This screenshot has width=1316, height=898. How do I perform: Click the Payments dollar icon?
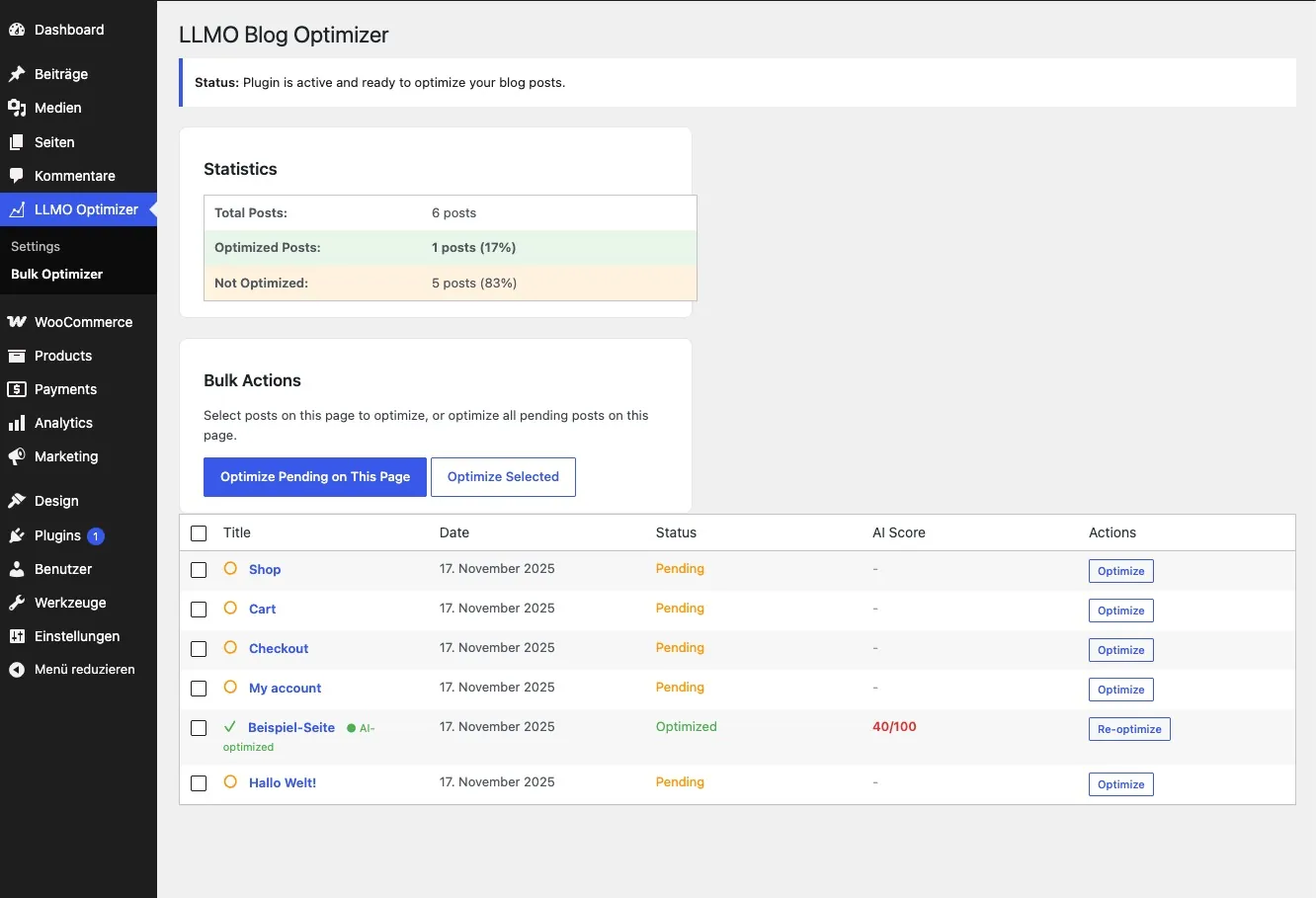click(x=17, y=389)
